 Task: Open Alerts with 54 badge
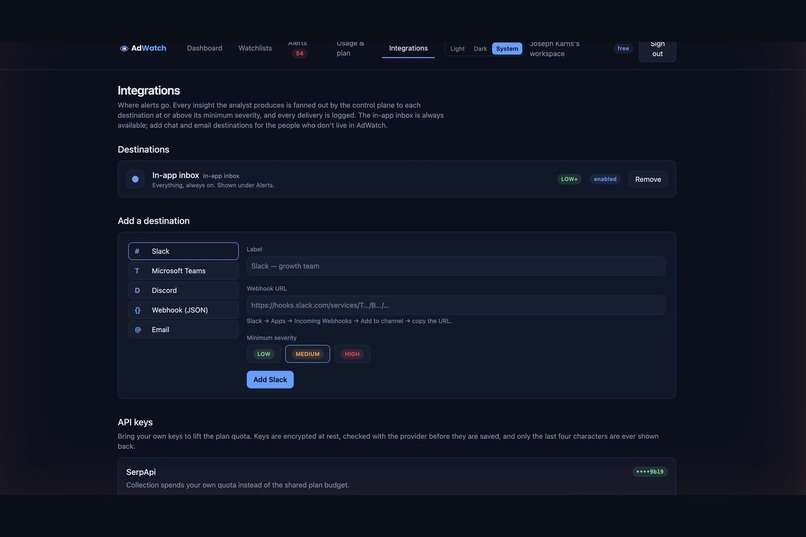[298, 48]
